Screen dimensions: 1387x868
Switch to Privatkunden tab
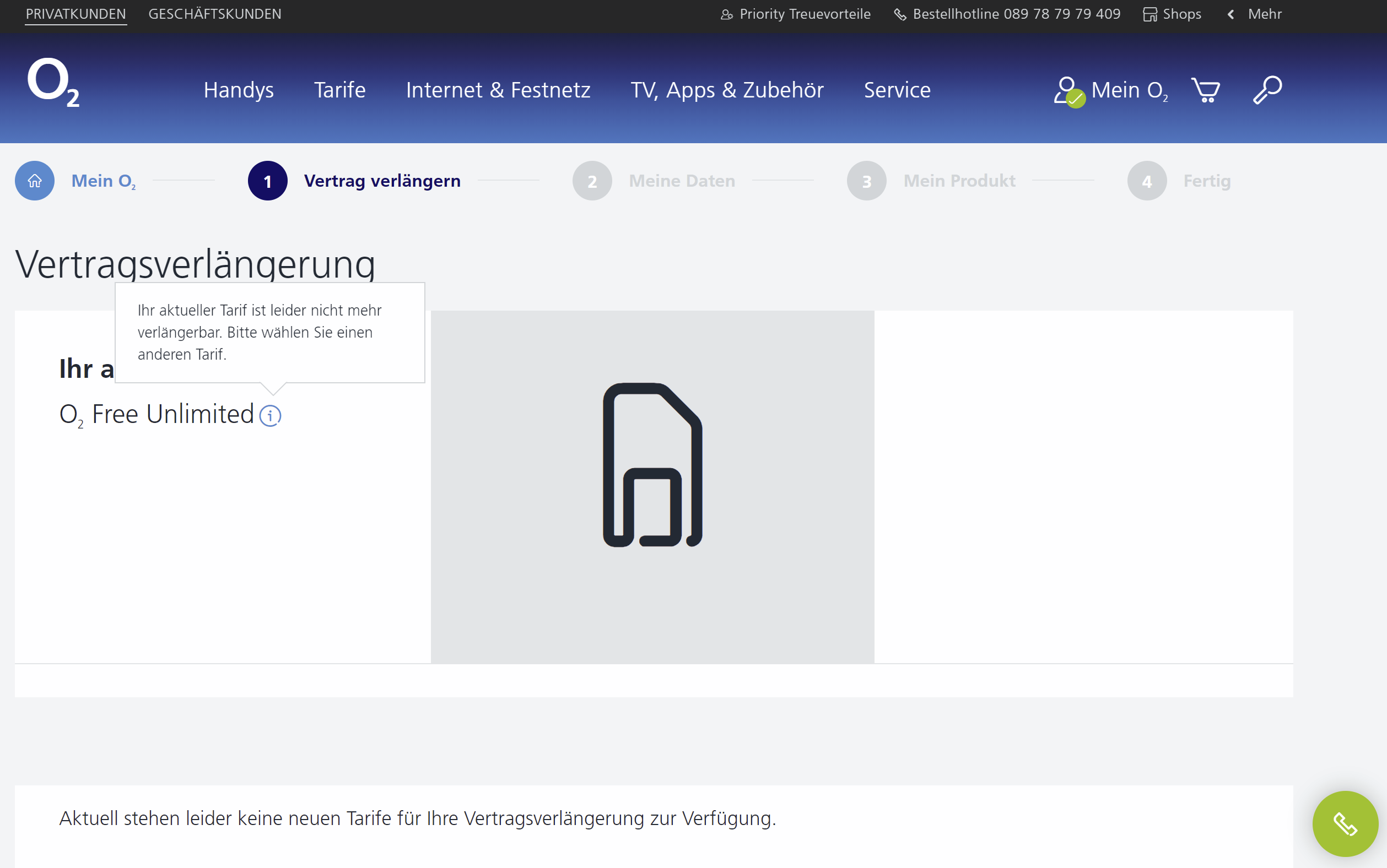(x=76, y=14)
